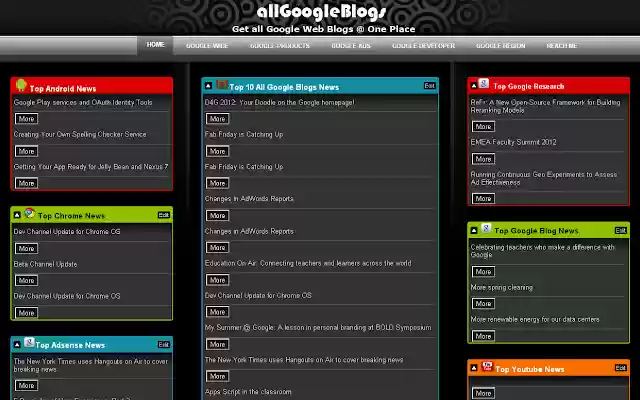Click More under More spring cleaning
Viewport: 640px width, 400px height.
click(x=483, y=303)
